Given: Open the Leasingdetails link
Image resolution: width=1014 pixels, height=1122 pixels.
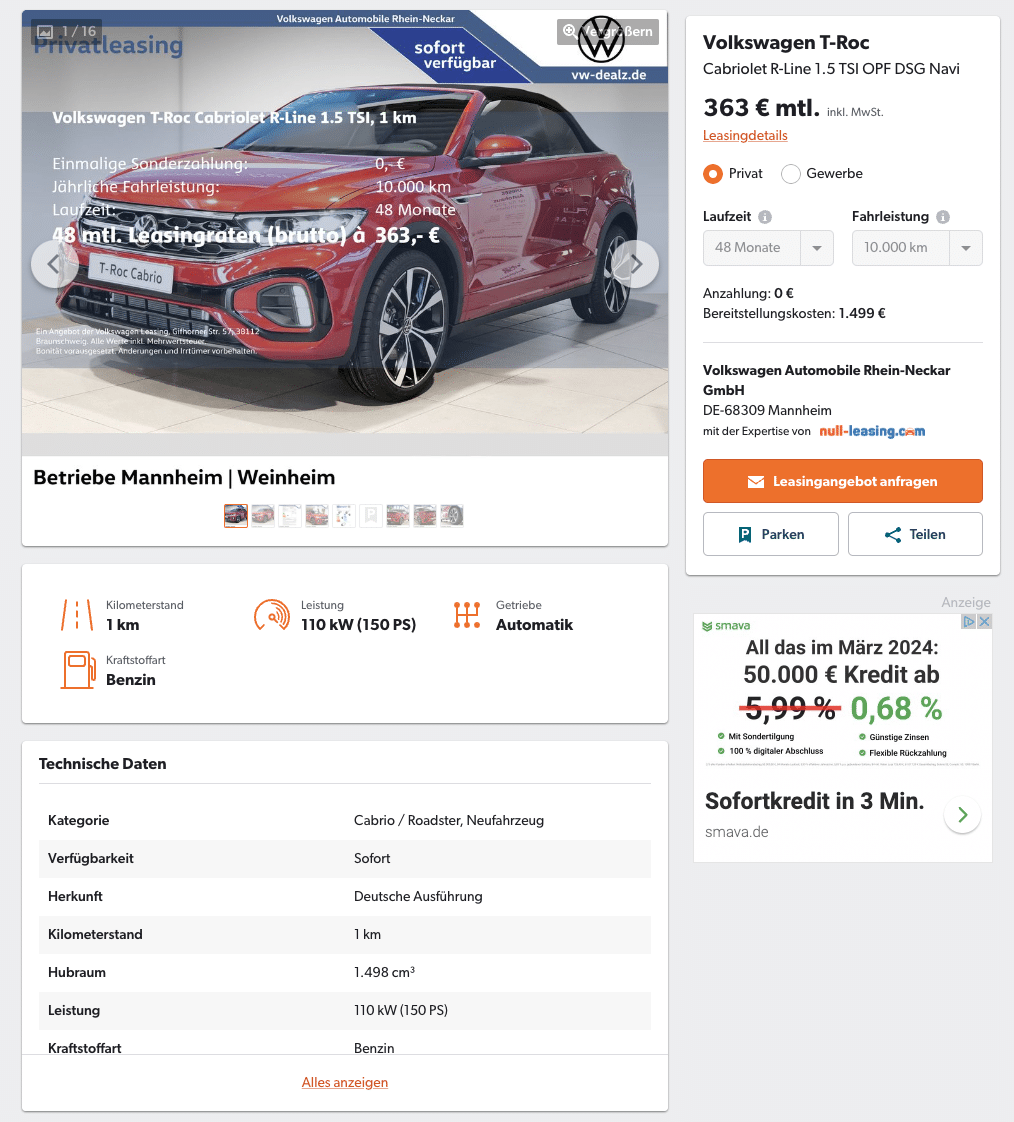Looking at the screenshot, I should (x=745, y=135).
